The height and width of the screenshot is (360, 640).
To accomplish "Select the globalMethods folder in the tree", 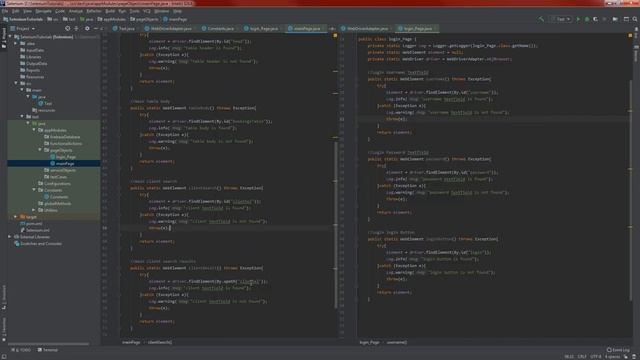I will pos(55,203).
